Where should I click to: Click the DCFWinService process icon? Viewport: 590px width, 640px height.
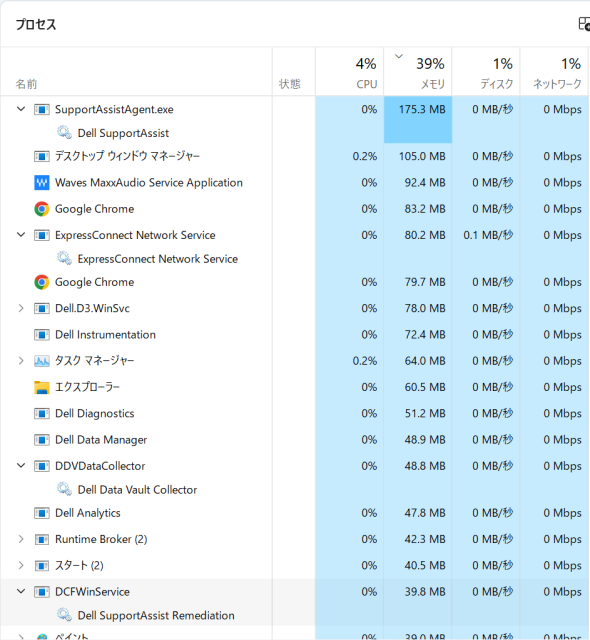(42, 592)
